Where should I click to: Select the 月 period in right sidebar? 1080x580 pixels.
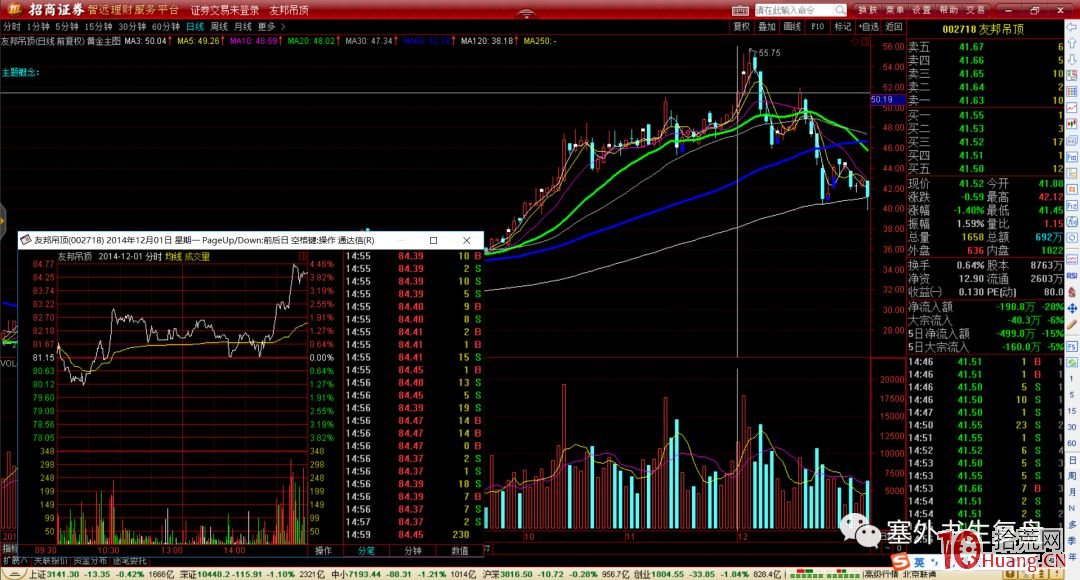[x=1072, y=492]
